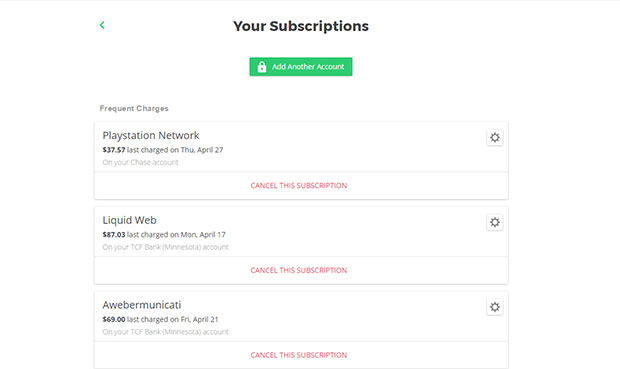Select the Playstation Network subscription title
Image resolution: width=620 pixels, height=369 pixels.
151,136
